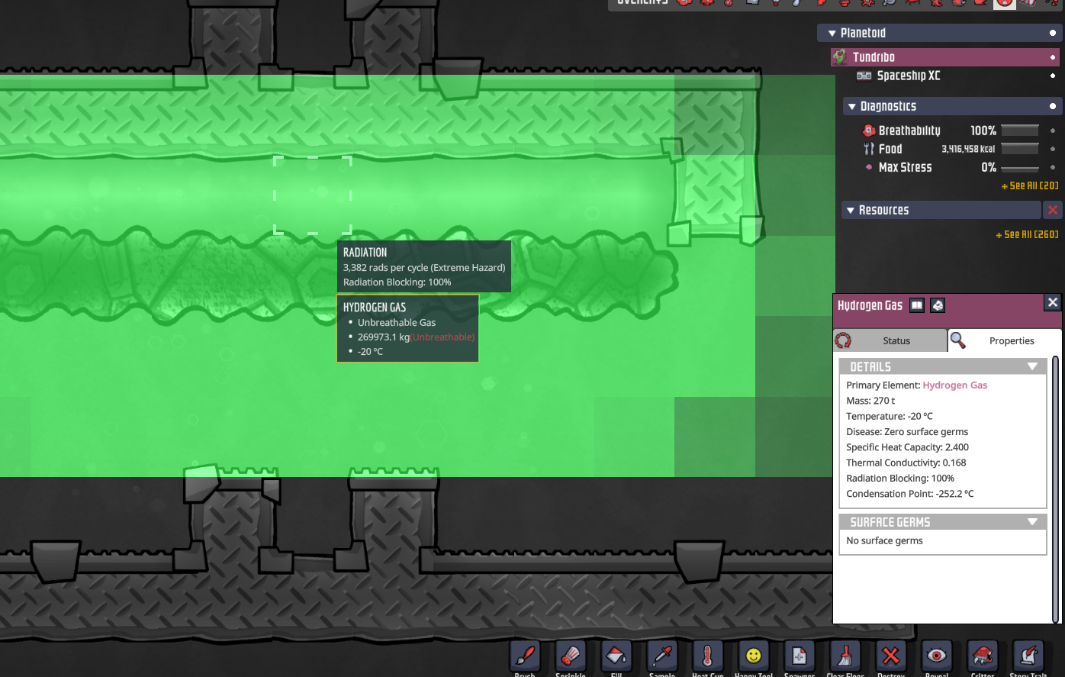Image resolution: width=1065 pixels, height=677 pixels.
Task: Select the Tundribo planetoid row
Action: pyautogui.click(x=945, y=57)
